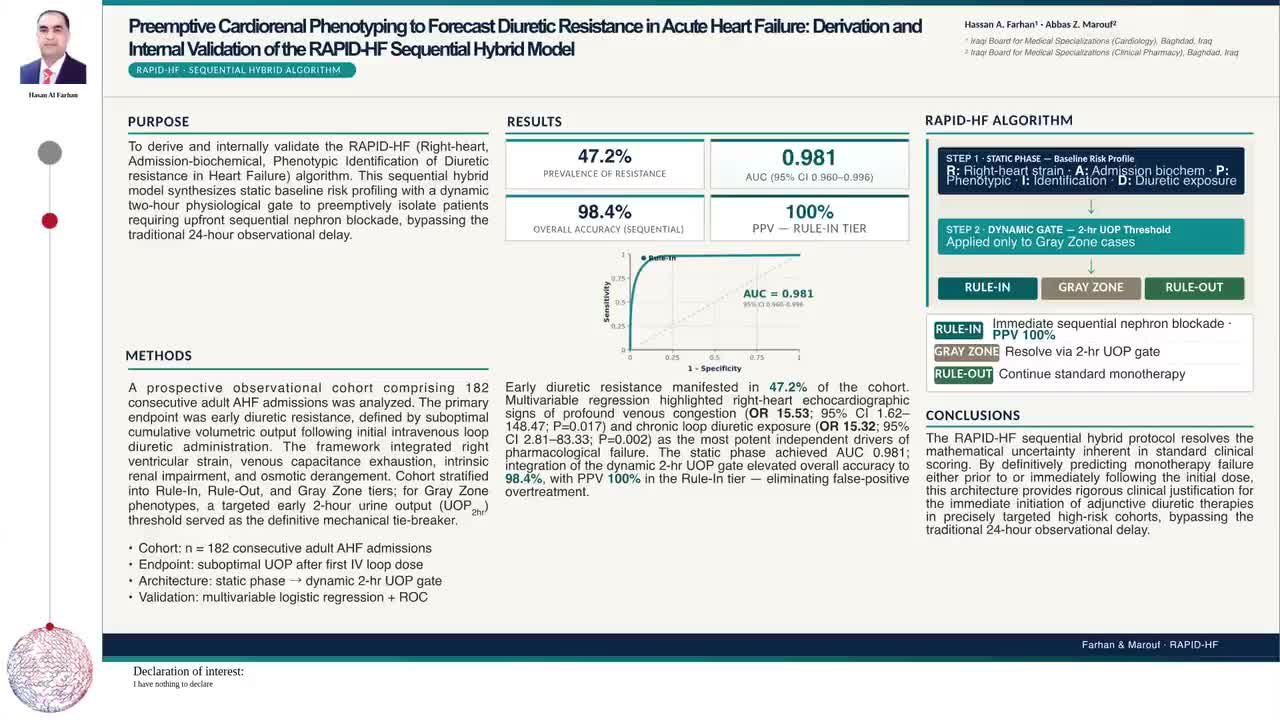Select the presenter name Hasan Al Farhan

coord(53,95)
